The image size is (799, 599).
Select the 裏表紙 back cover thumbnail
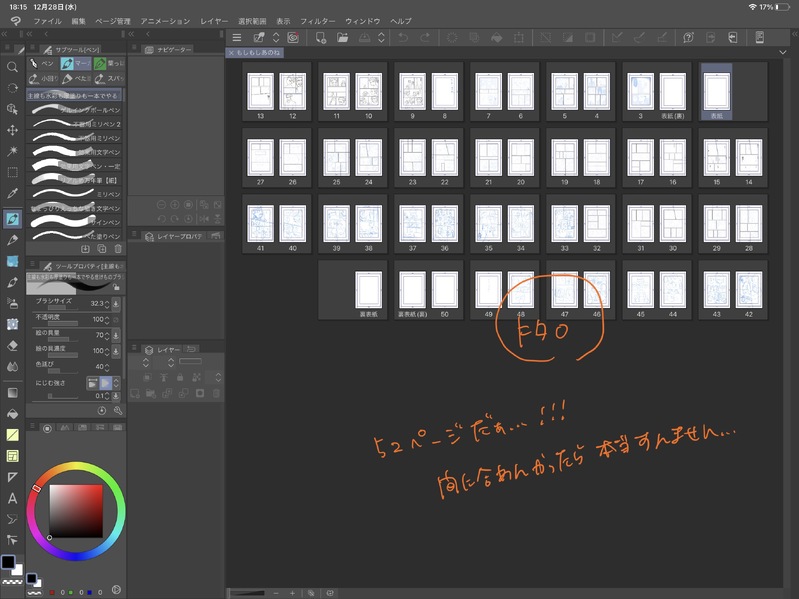click(368, 290)
